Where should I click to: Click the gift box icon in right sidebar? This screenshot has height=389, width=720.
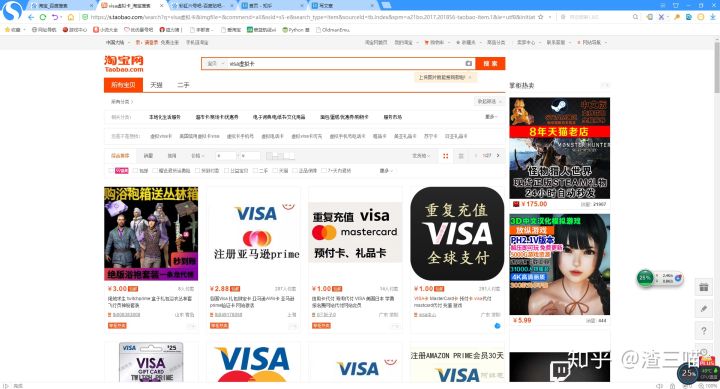coord(703,288)
